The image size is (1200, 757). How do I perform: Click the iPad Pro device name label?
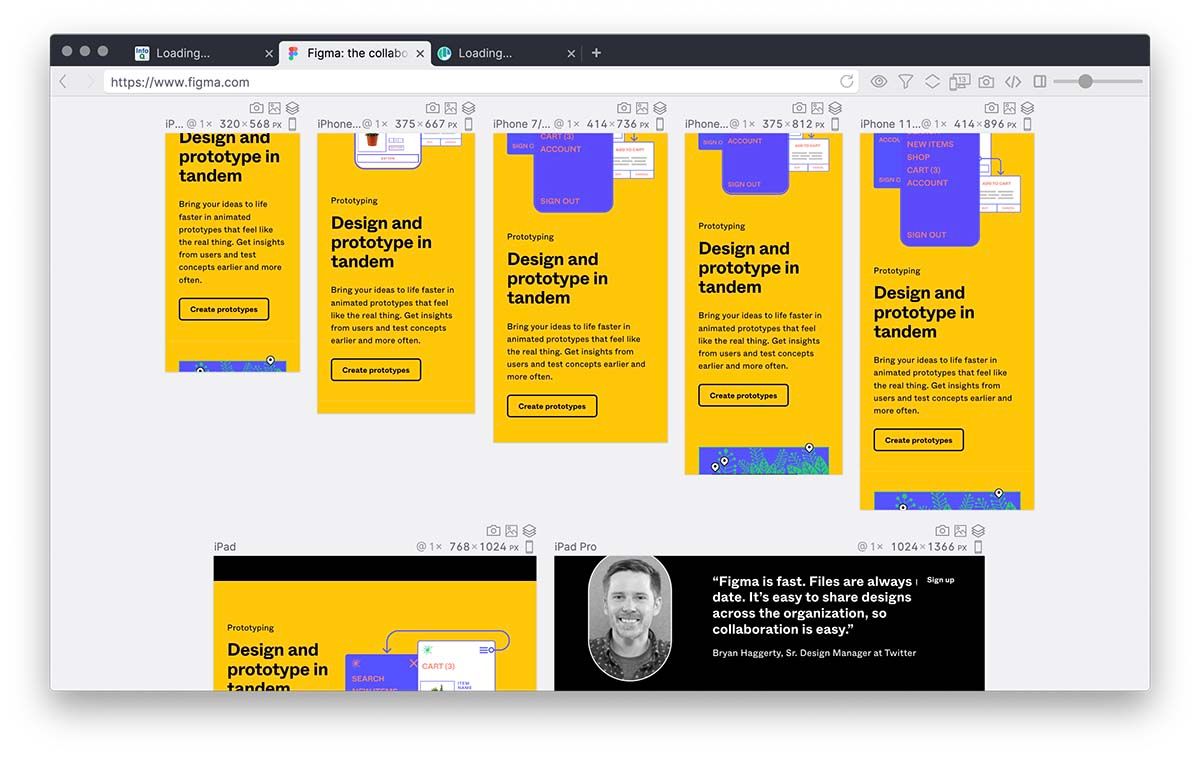click(x=576, y=547)
